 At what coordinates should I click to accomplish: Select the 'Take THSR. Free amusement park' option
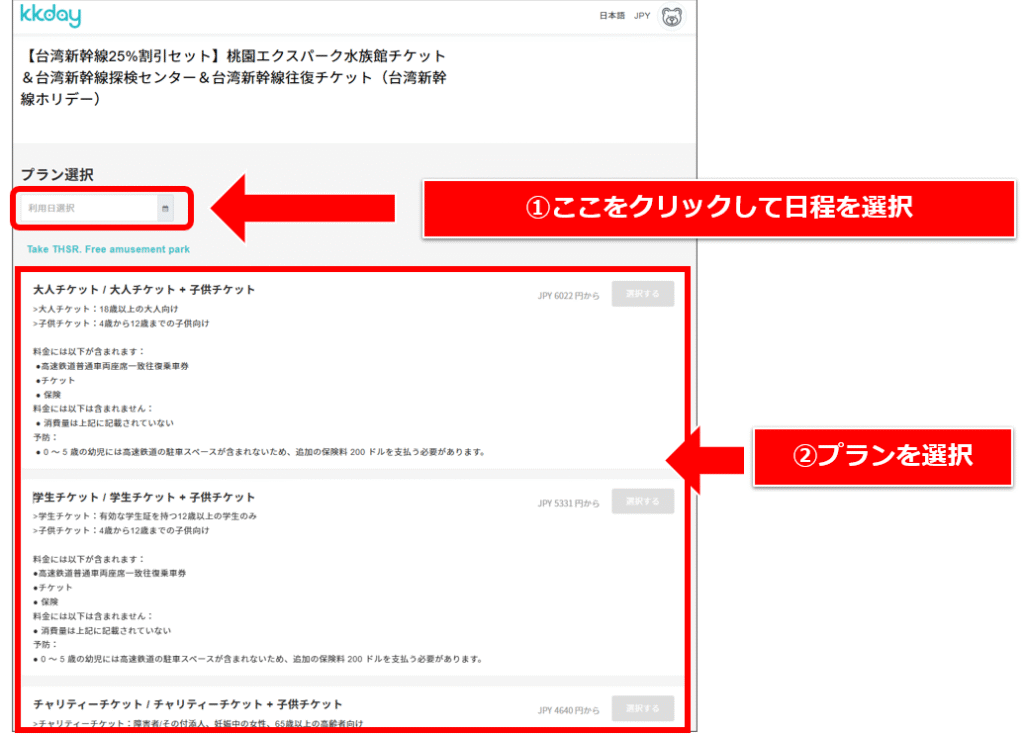pyautogui.click(x=108, y=250)
